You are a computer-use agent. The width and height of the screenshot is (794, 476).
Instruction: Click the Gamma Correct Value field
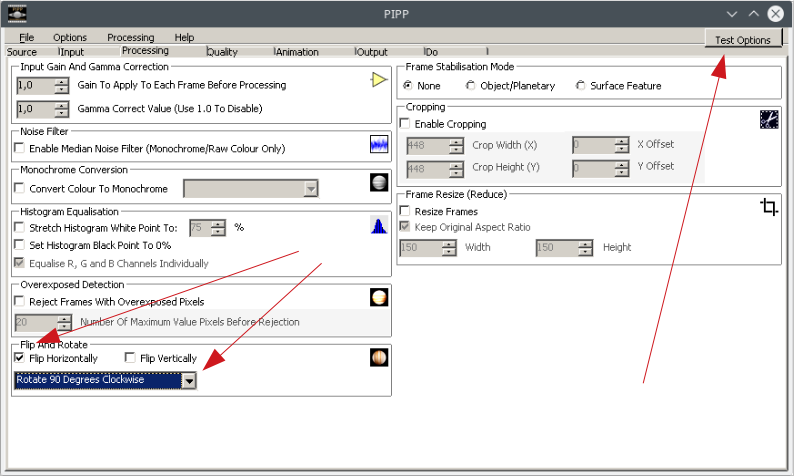coord(35,109)
